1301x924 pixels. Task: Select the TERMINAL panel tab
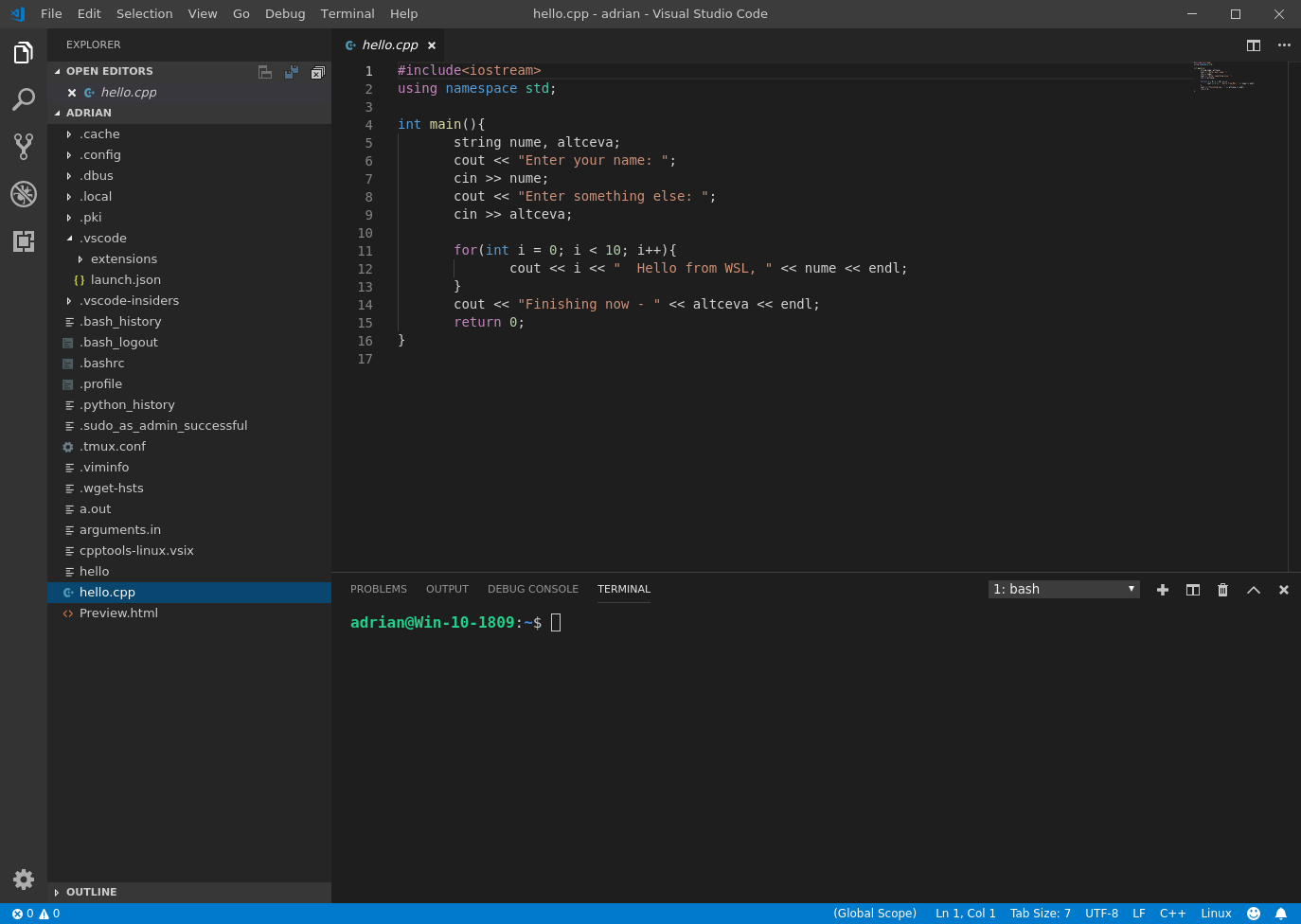624,589
